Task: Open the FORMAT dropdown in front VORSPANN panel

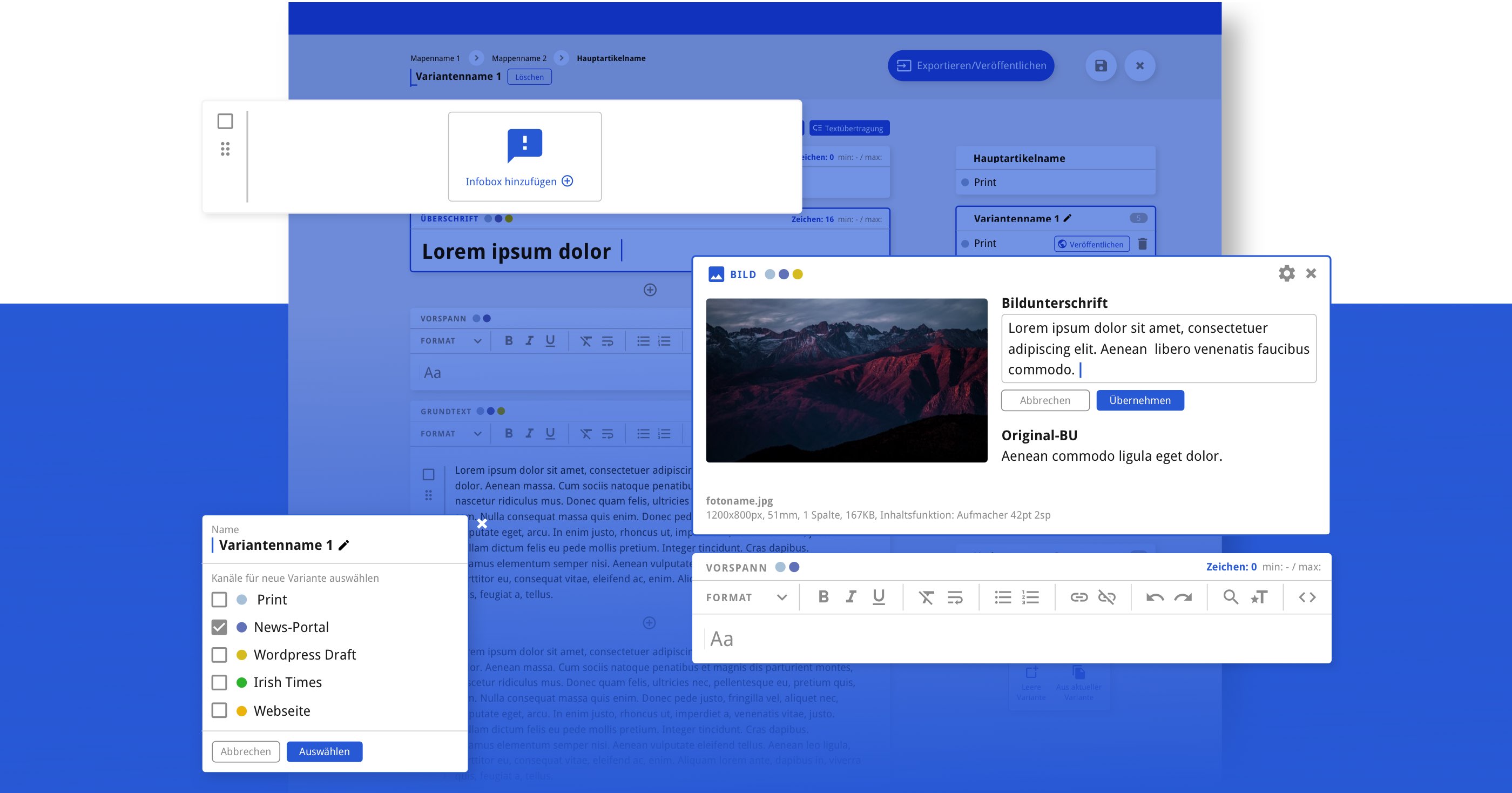Action: tap(747, 597)
